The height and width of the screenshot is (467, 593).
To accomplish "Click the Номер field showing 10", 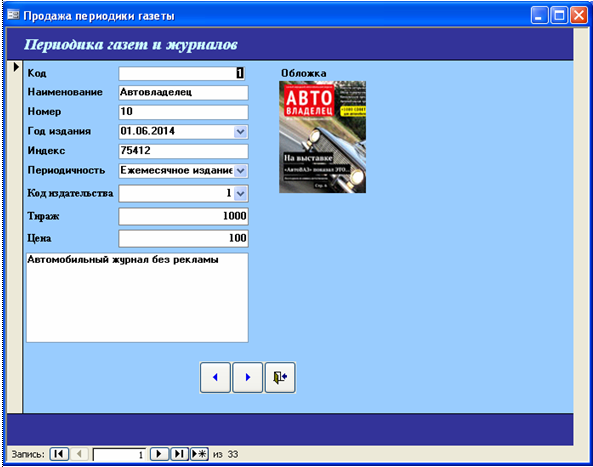I will pos(183,112).
